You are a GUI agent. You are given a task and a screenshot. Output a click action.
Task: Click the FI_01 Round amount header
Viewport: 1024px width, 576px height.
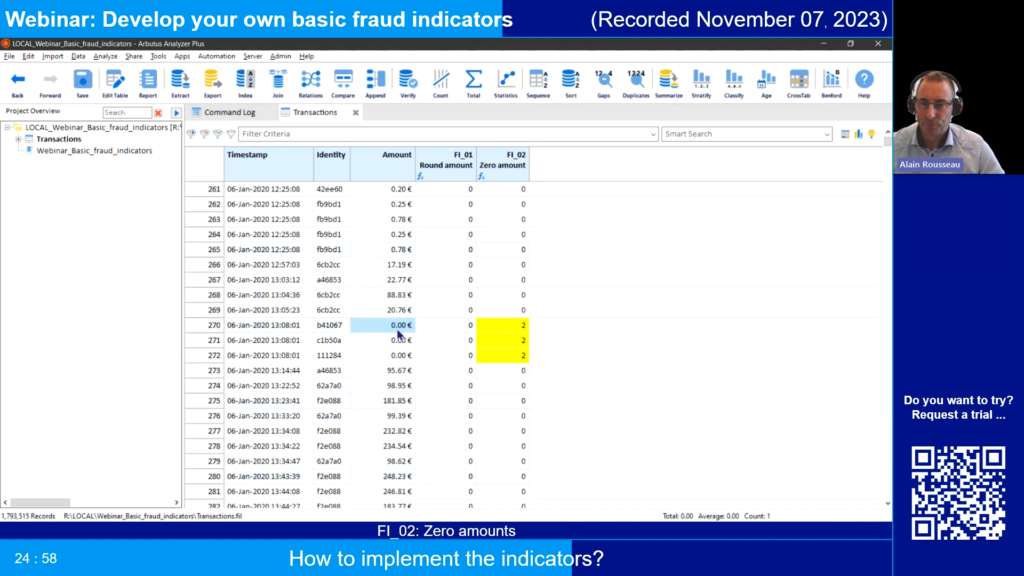pyautogui.click(x=446, y=164)
